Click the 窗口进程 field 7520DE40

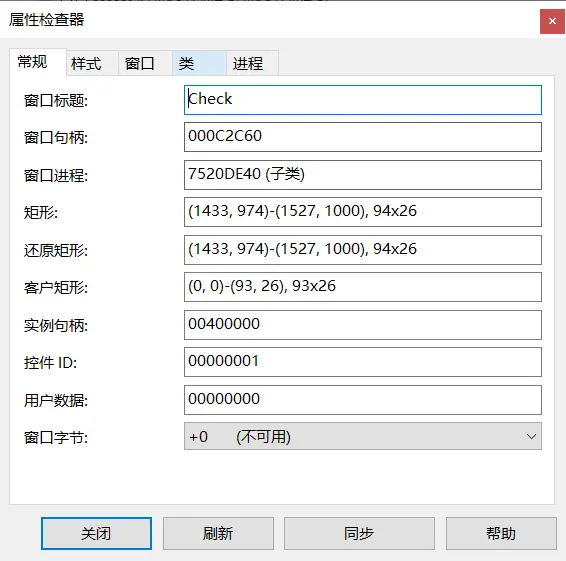(363, 175)
